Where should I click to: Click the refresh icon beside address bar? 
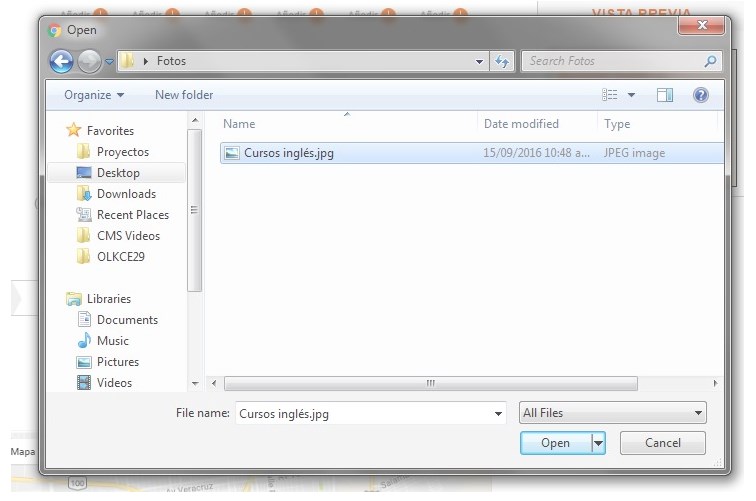click(x=503, y=61)
